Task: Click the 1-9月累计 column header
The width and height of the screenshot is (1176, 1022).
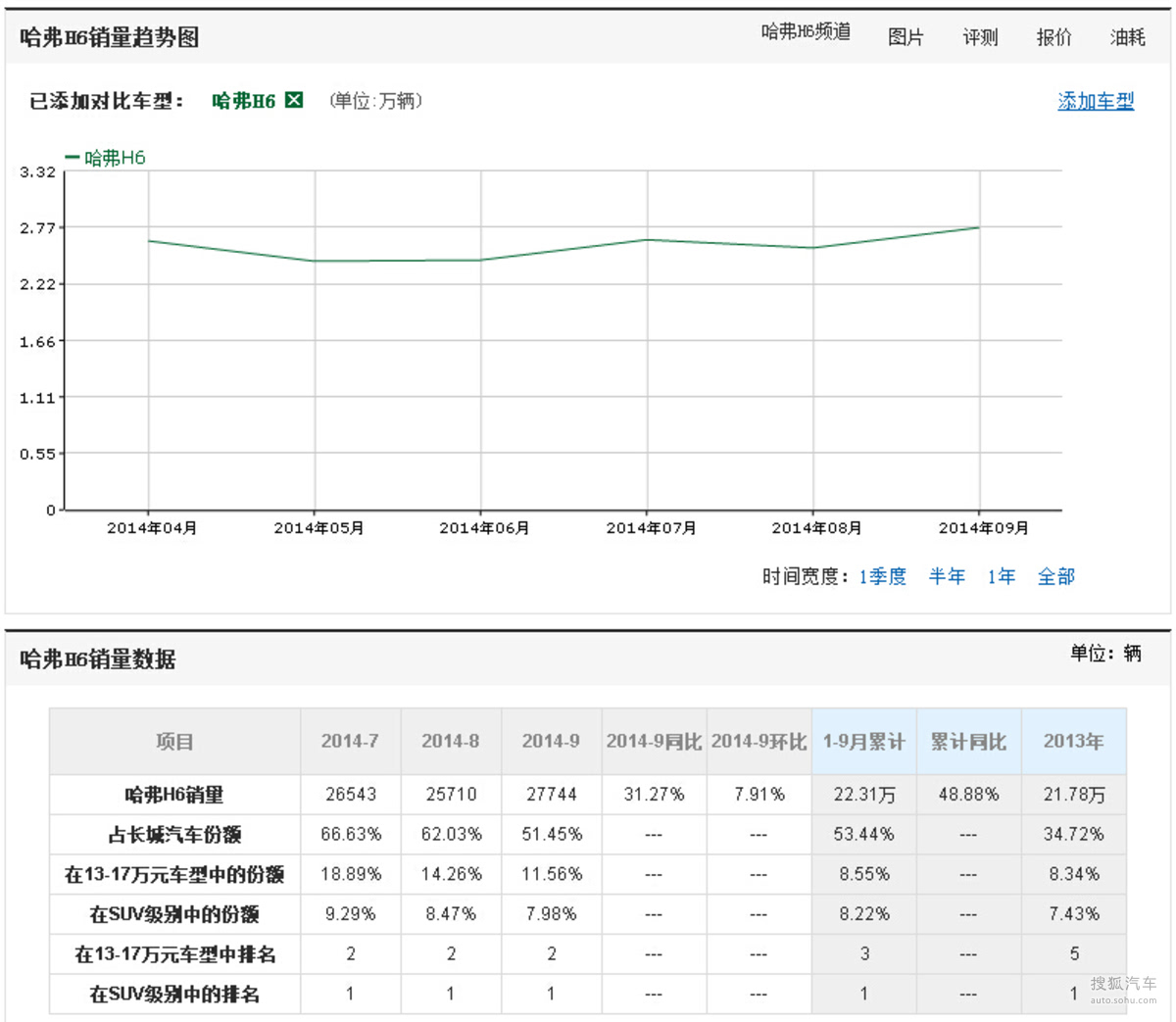Action: [x=863, y=742]
